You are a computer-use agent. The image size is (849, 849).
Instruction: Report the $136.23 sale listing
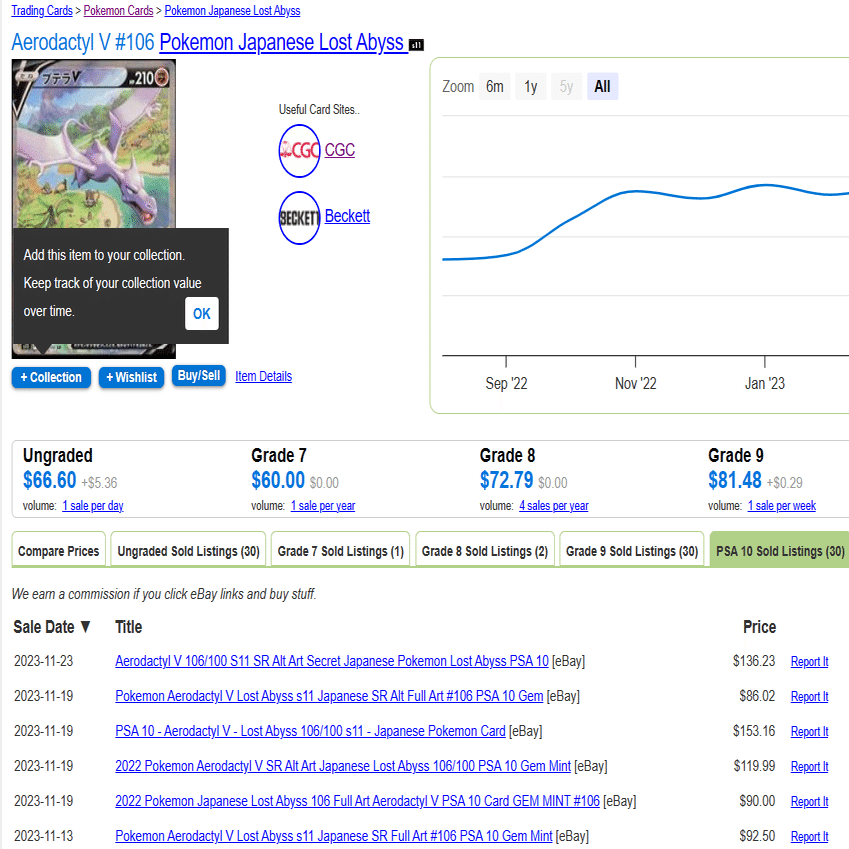(x=809, y=662)
